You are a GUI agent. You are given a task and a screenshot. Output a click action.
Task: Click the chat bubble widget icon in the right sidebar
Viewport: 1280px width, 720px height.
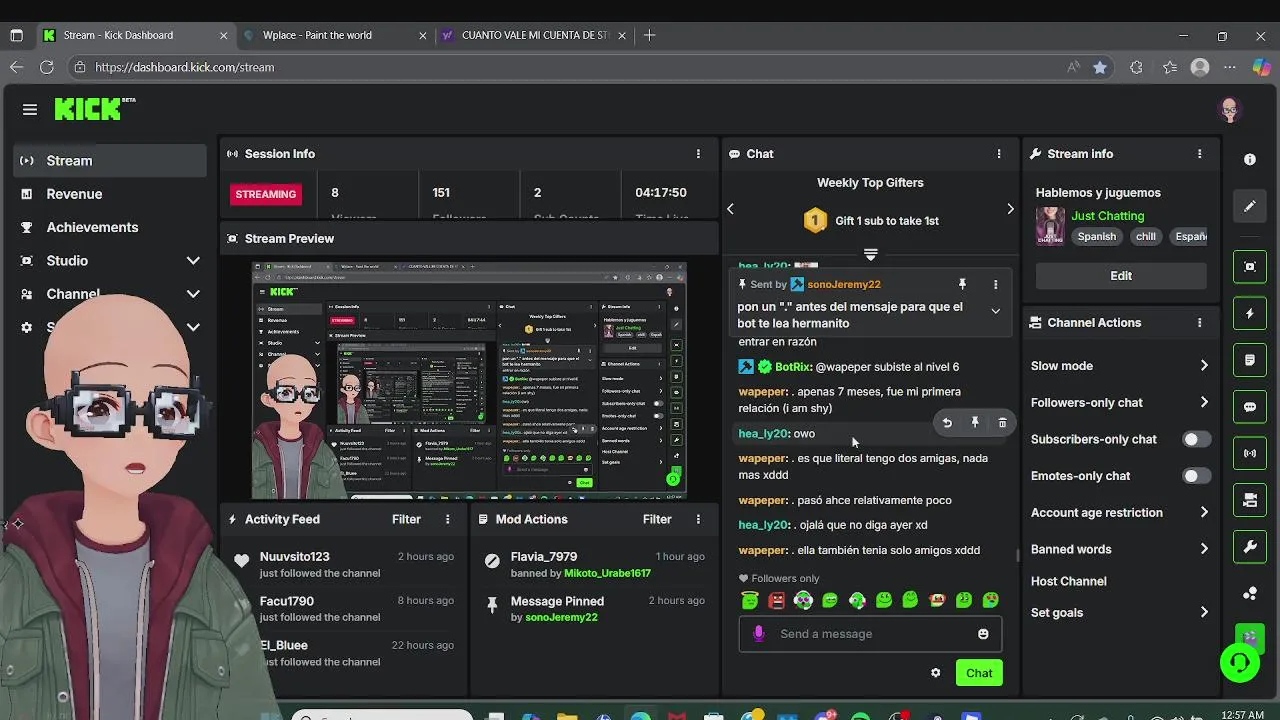[1250, 407]
